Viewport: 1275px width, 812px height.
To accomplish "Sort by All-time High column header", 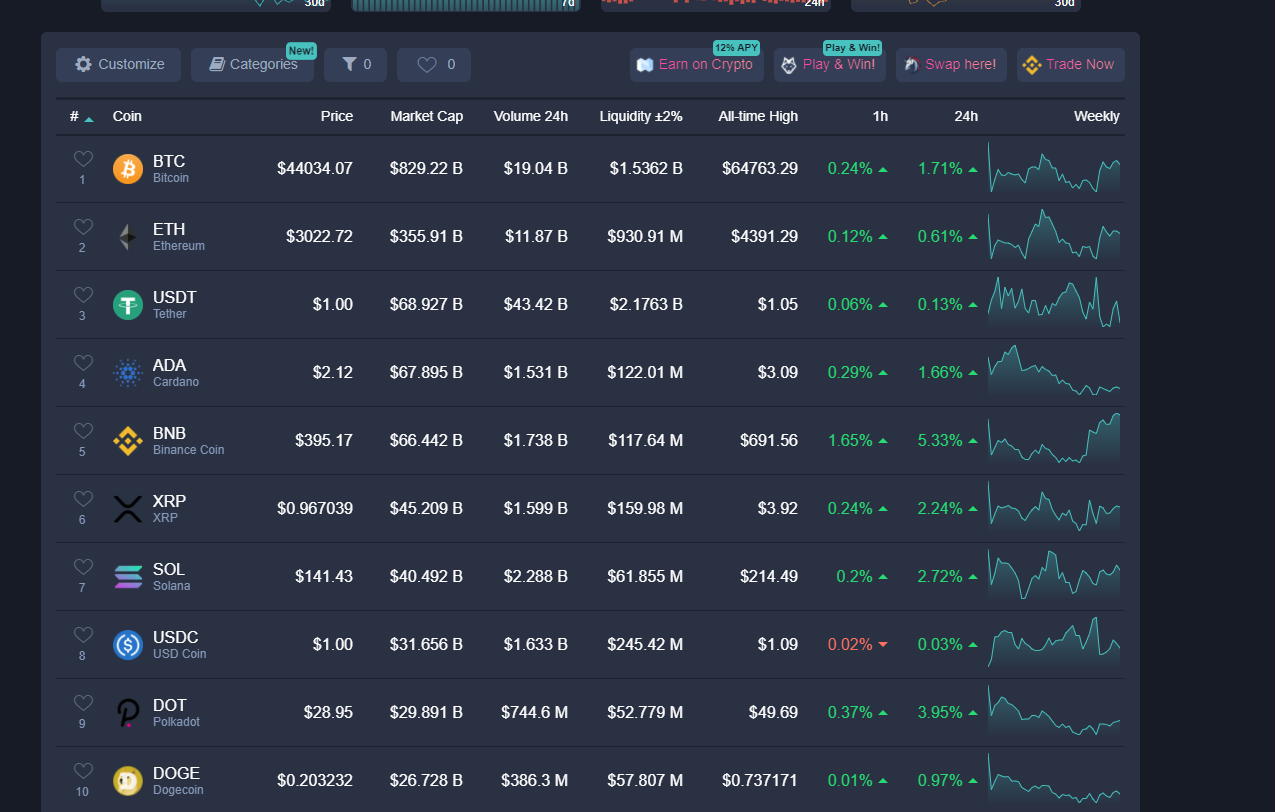I will coord(758,116).
